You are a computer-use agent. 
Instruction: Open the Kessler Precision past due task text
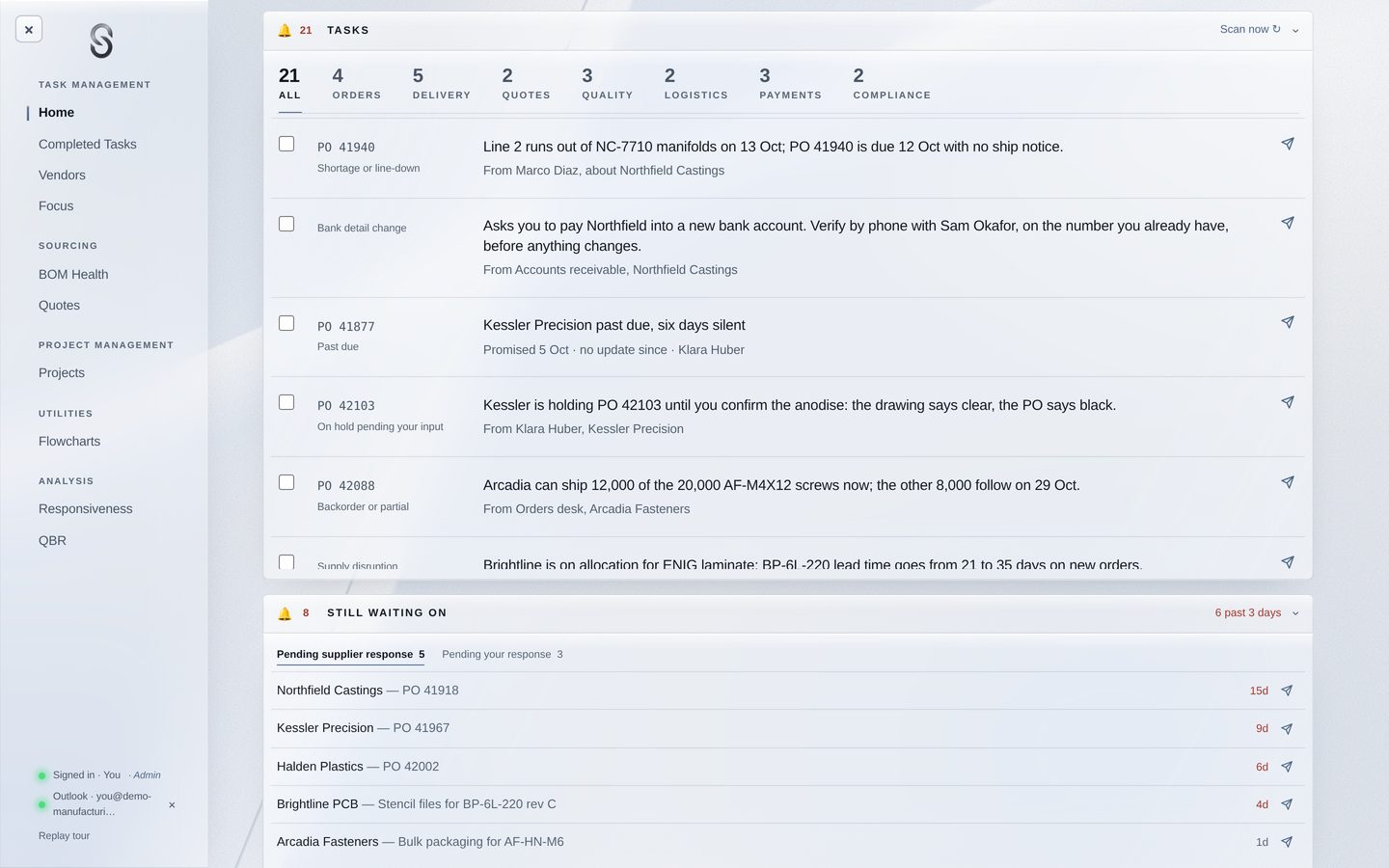pyautogui.click(x=613, y=325)
